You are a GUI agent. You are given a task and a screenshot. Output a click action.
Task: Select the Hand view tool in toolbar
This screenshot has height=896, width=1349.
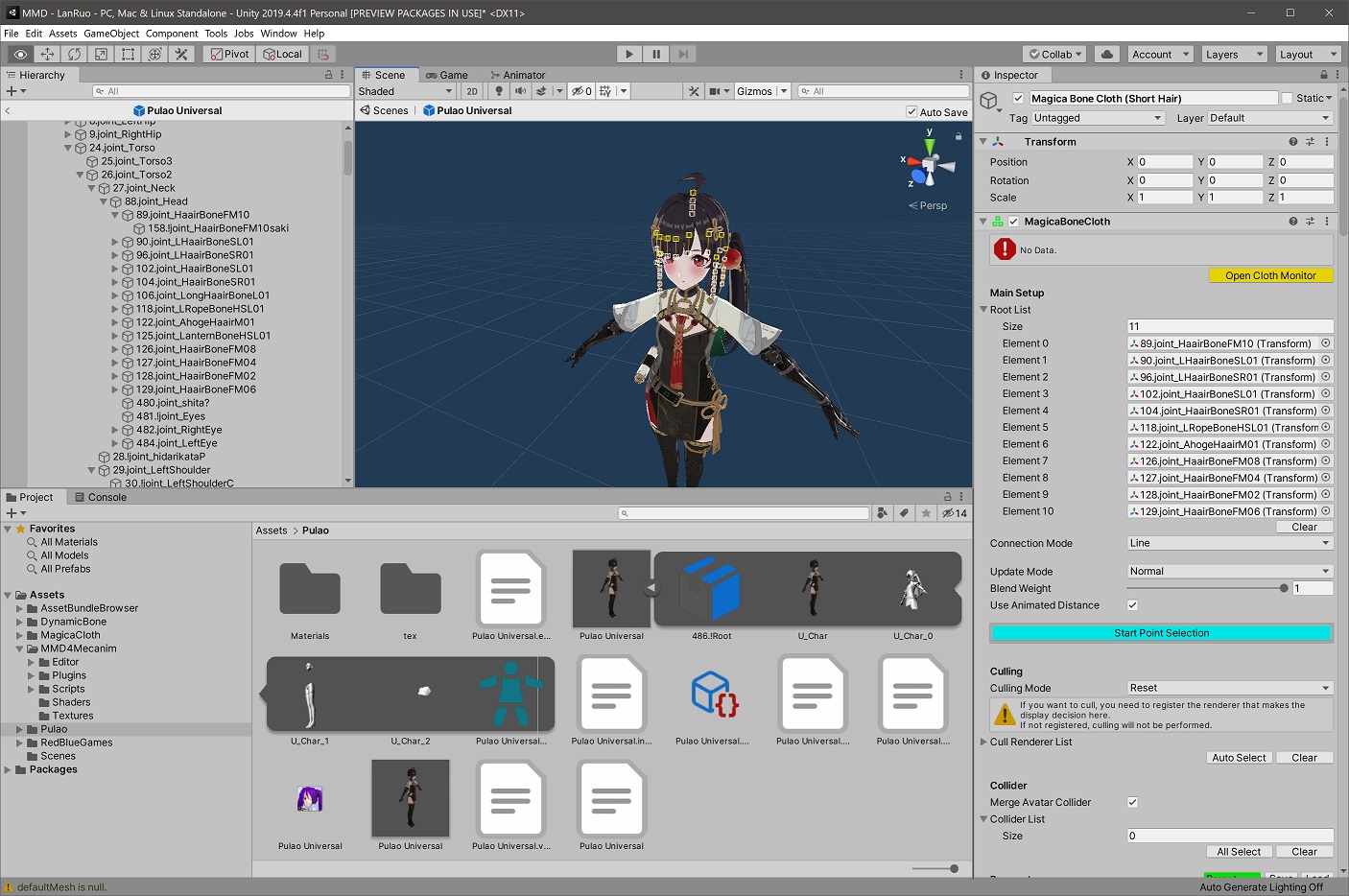coord(20,54)
